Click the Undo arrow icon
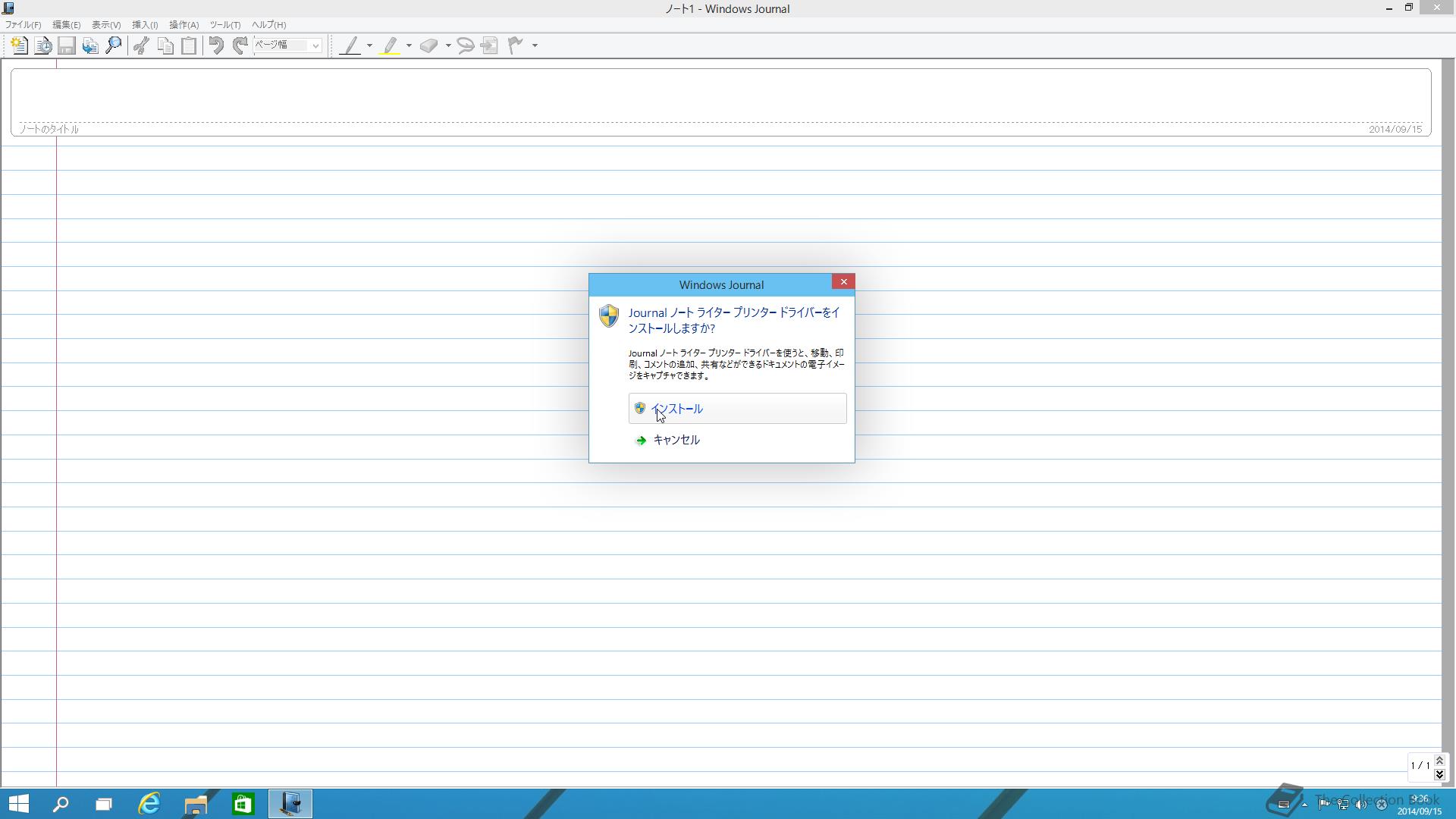Screen dimensions: 1456x819 pyautogui.click(x=216, y=45)
